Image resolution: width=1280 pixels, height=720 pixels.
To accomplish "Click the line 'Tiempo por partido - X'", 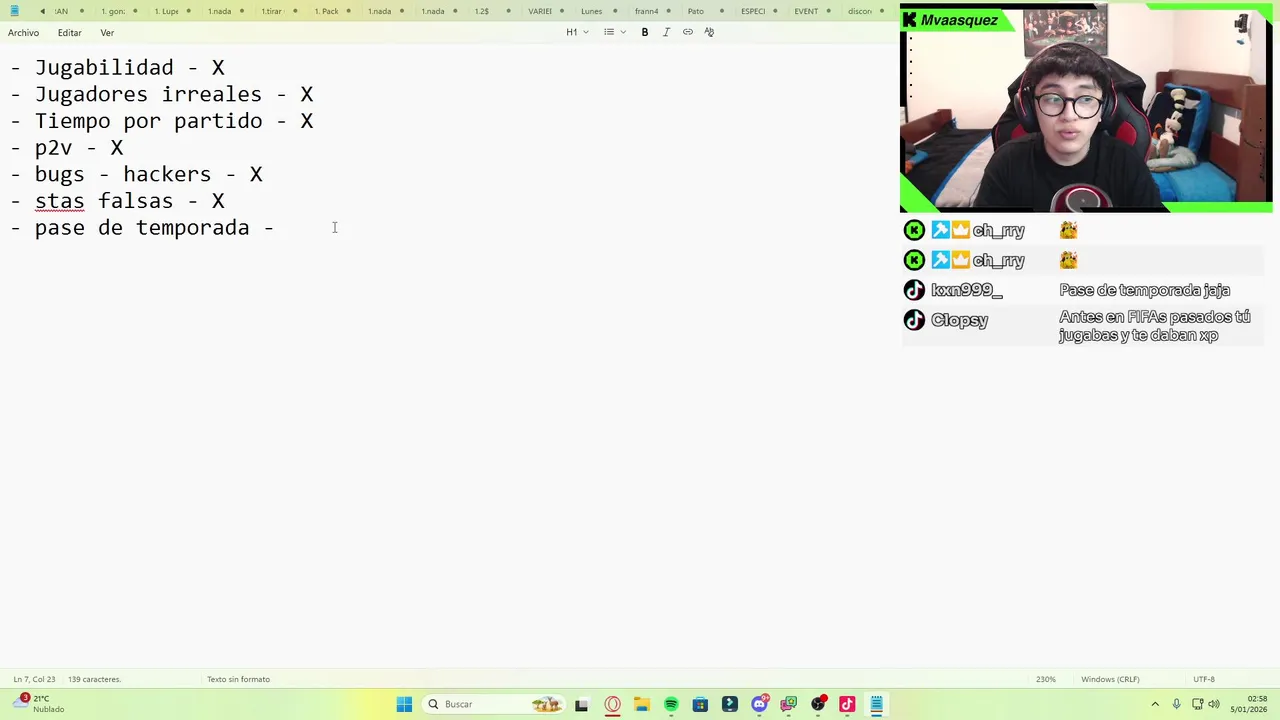I will pyautogui.click(x=162, y=121).
